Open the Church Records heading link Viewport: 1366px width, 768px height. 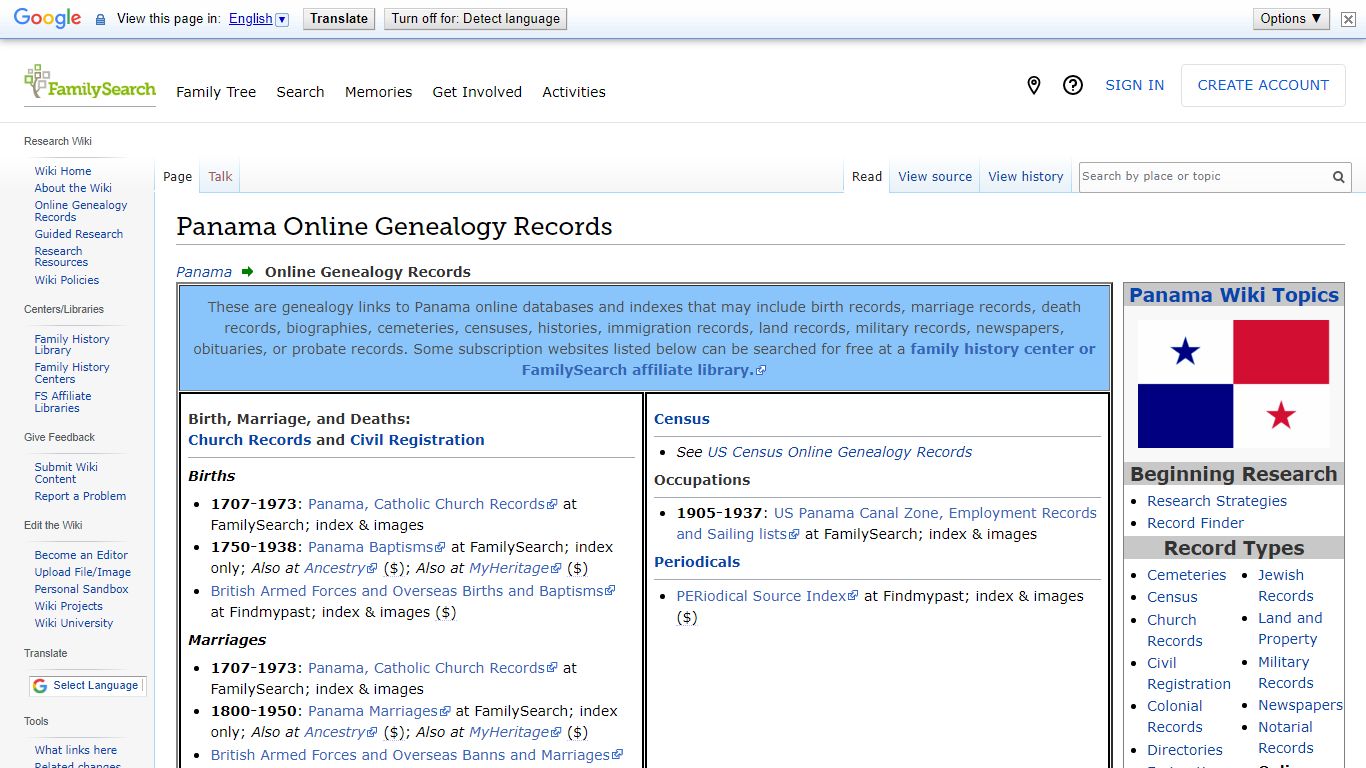tap(250, 440)
